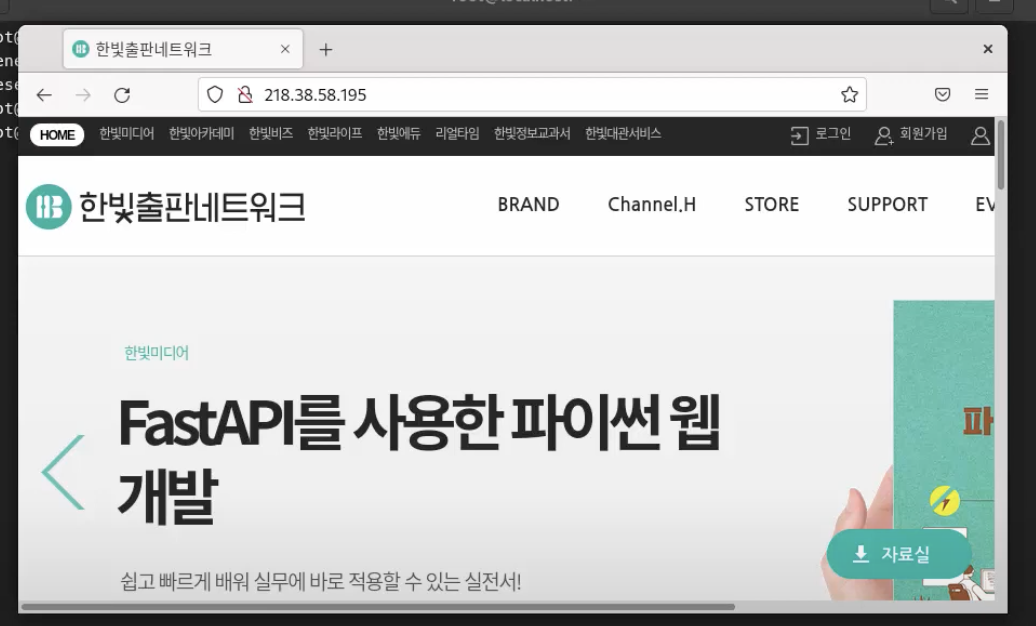Bookmark this page with the star icon
The height and width of the screenshot is (626, 1036).
[x=850, y=95]
